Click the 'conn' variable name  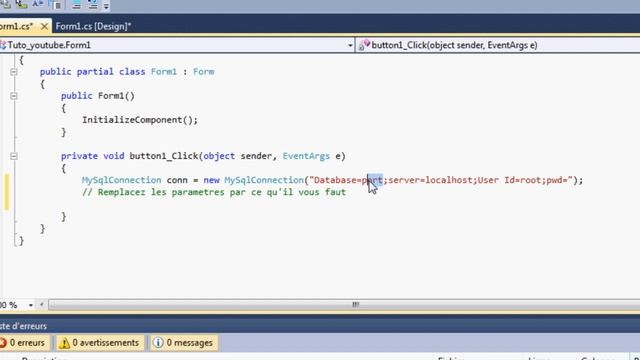click(x=177, y=180)
